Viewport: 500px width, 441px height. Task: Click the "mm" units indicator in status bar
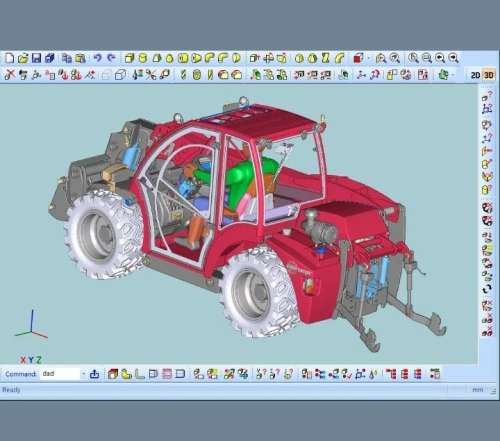pyautogui.click(x=478, y=389)
